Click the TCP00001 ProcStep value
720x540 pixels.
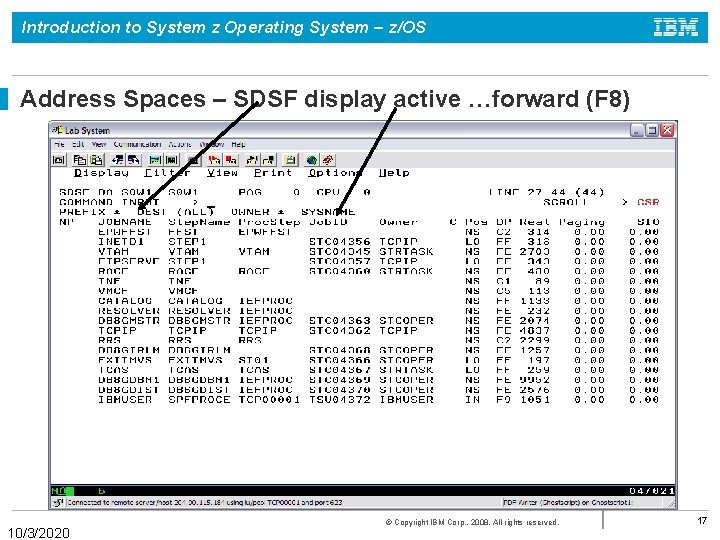click(269, 399)
